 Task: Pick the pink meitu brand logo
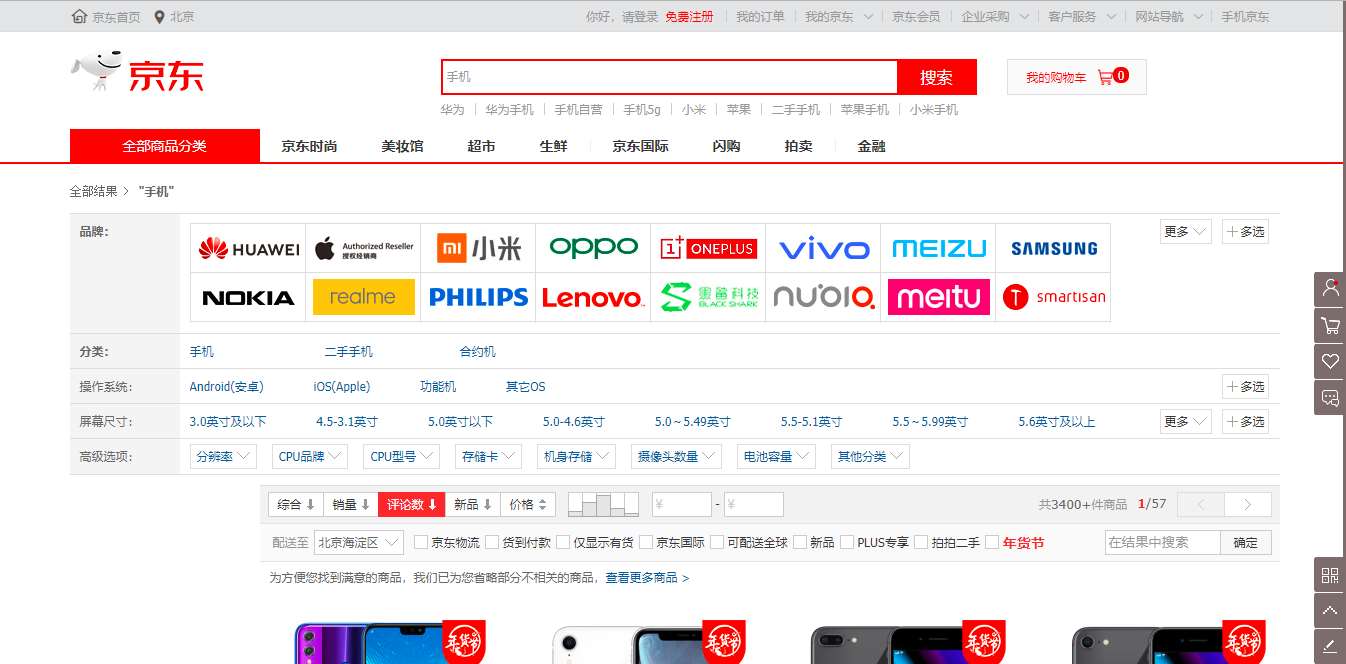coord(938,297)
